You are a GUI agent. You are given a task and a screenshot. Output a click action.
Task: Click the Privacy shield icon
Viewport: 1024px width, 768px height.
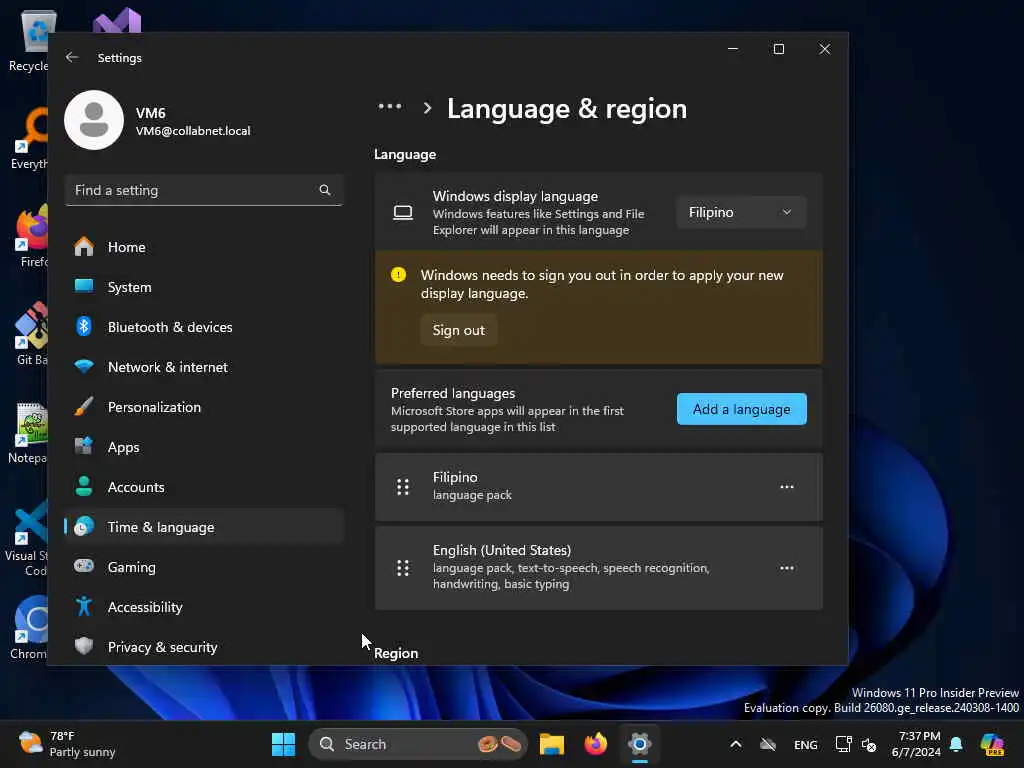tap(84, 646)
